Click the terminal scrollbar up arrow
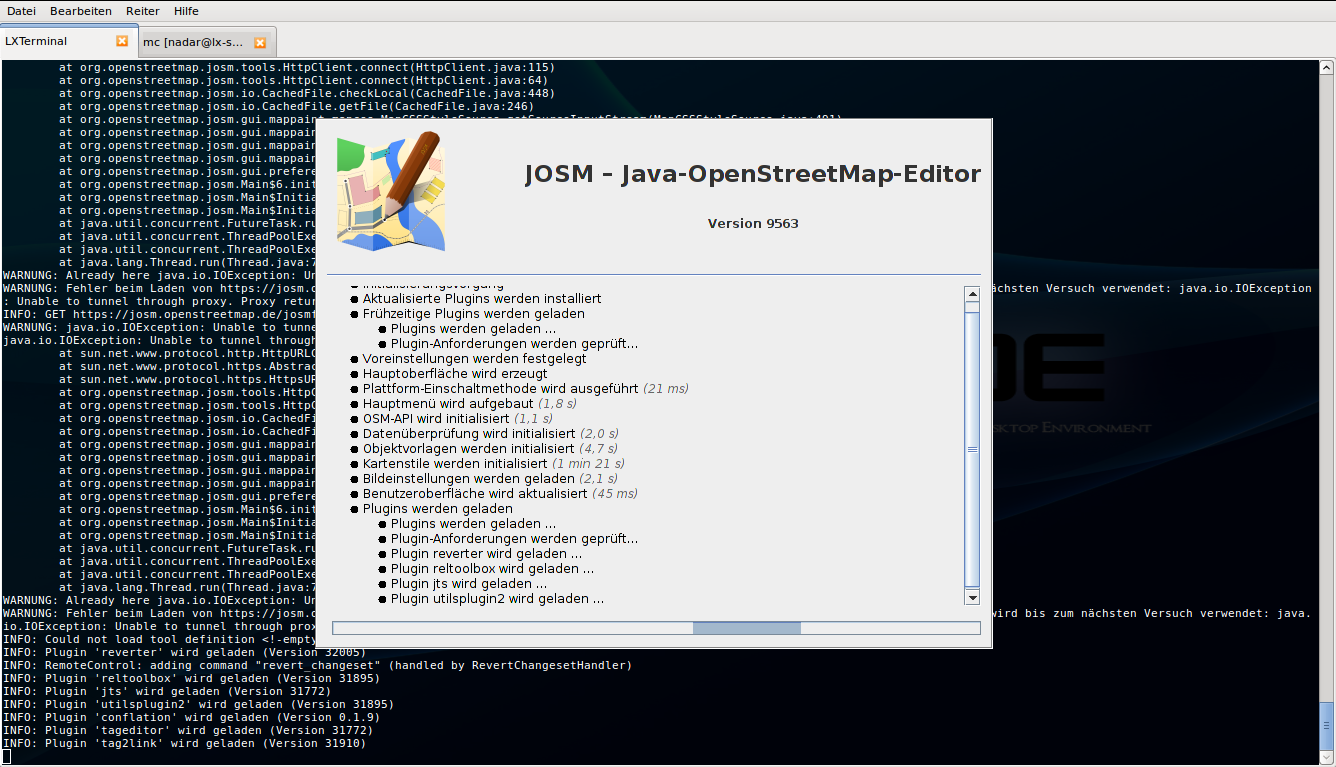The image size is (1336, 767). 1326,68
